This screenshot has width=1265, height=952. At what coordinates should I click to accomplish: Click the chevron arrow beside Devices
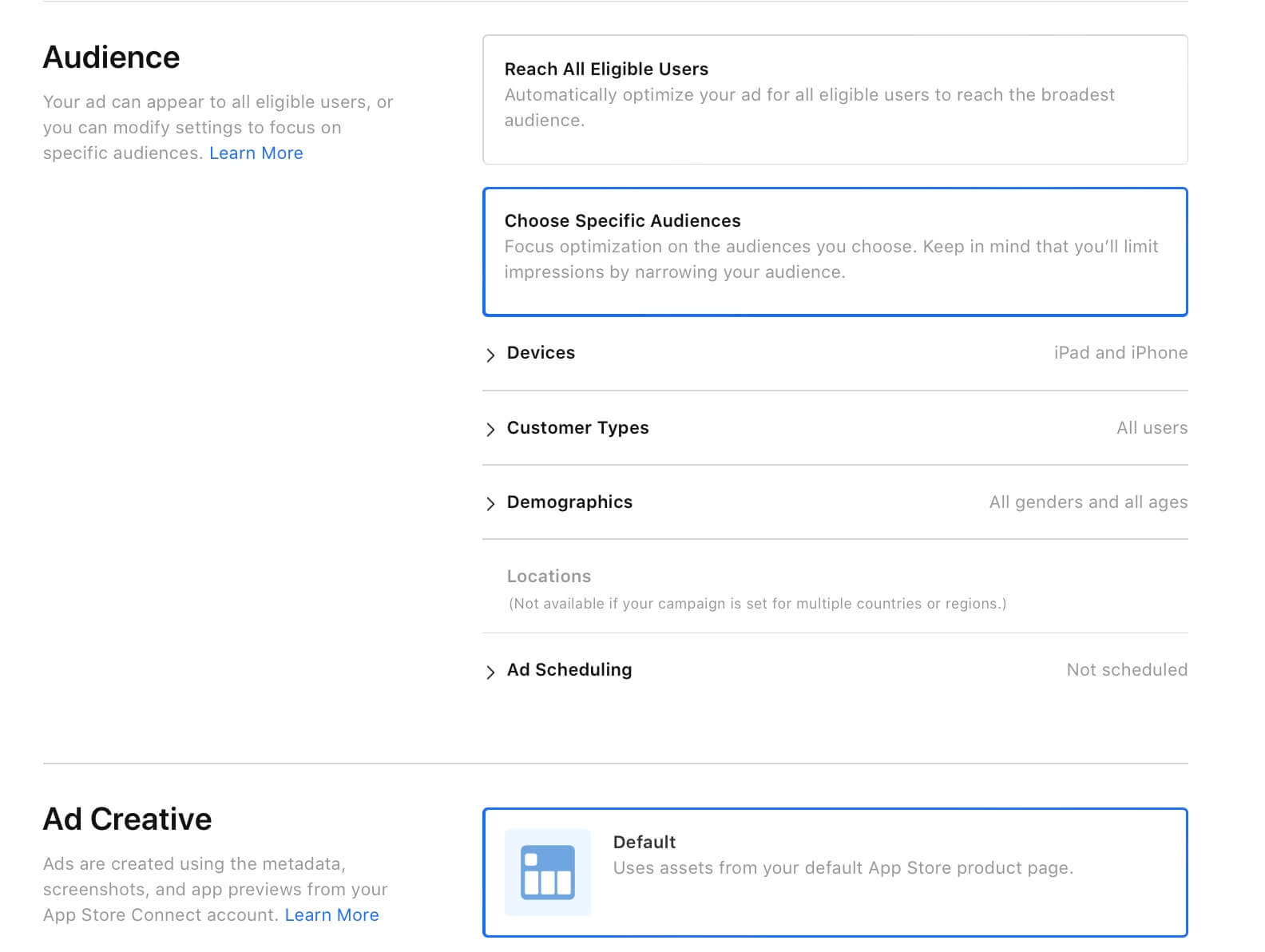pyautogui.click(x=490, y=355)
